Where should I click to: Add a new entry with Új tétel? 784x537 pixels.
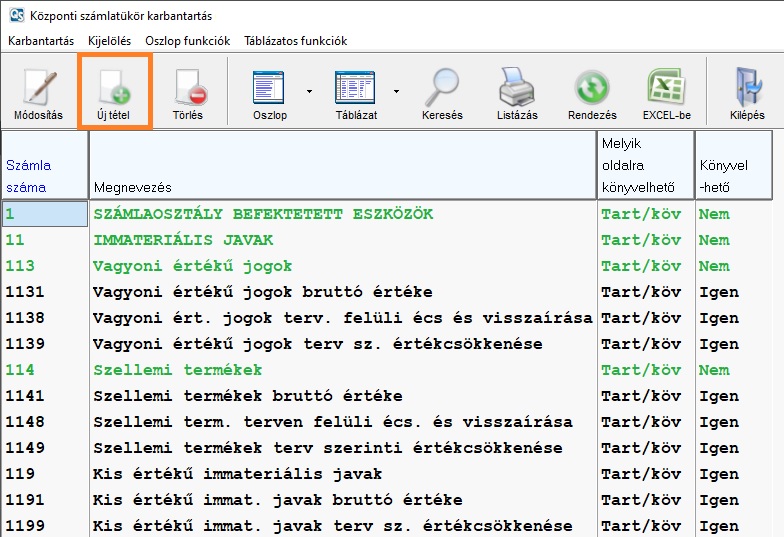tap(113, 91)
